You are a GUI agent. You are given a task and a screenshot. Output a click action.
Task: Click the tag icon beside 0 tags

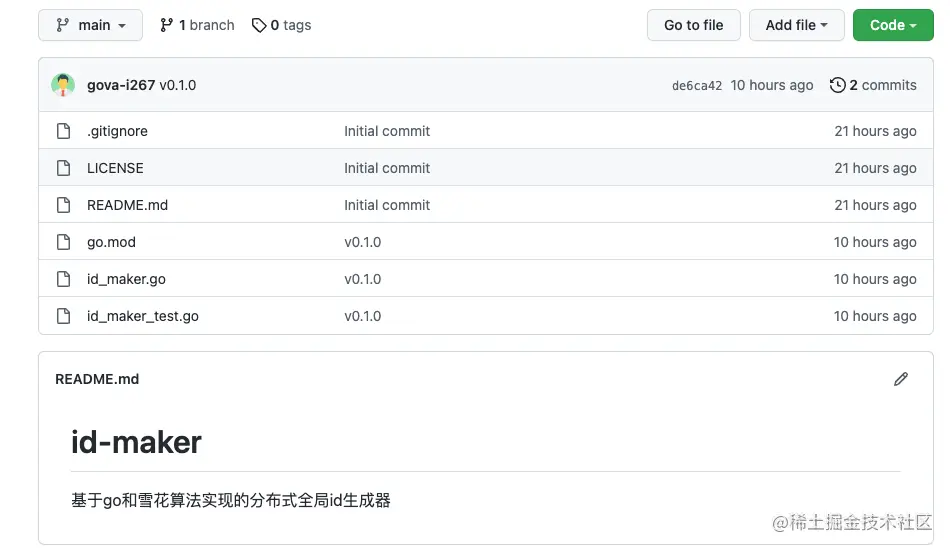pyautogui.click(x=259, y=25)
